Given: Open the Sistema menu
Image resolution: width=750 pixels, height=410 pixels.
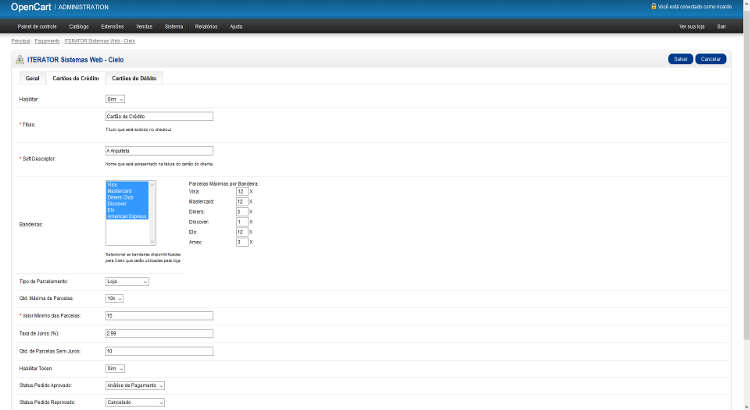Looking at the screenshot, I should [x=174, y=26].
